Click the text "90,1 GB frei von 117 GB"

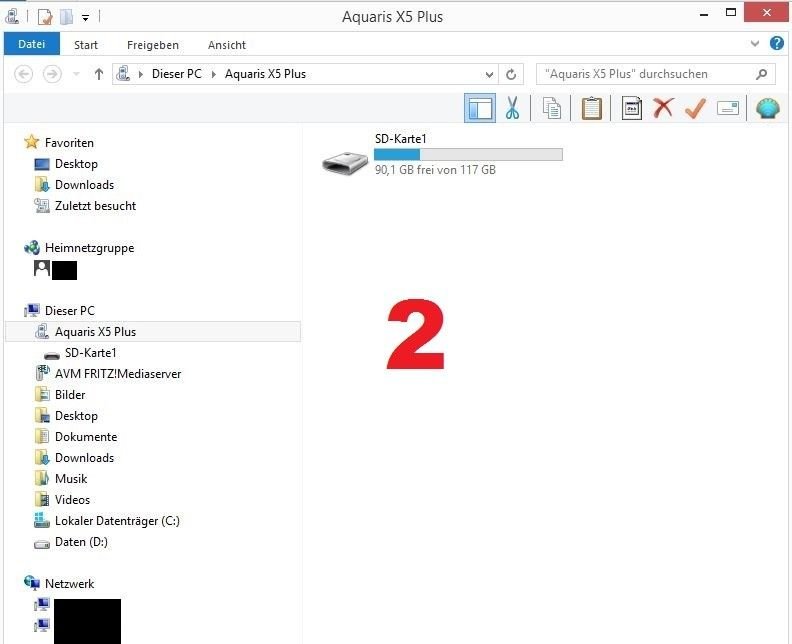435,170
